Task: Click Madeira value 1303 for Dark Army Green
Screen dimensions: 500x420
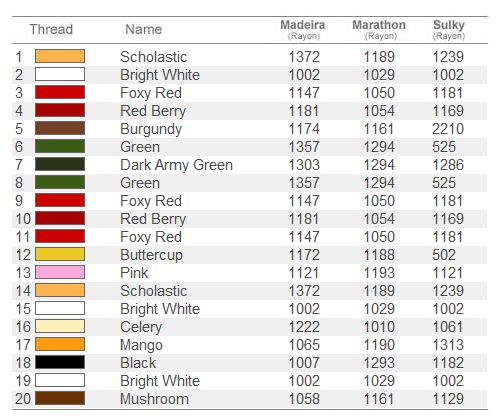Action: (x=304, y=165)
